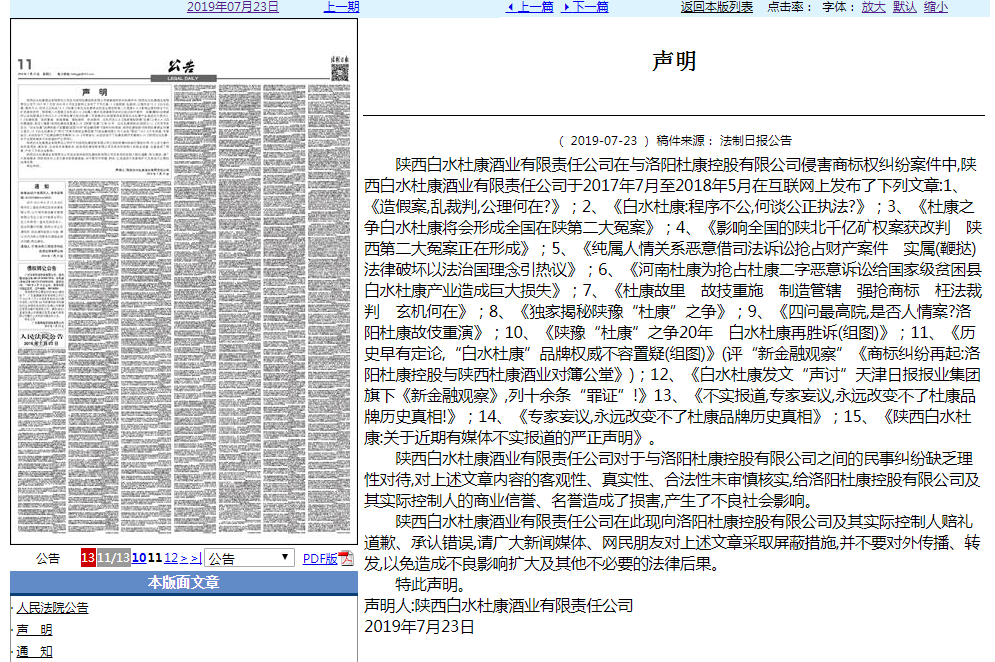This screenshot has height=662, width=995.
Task: Click the 本版面文章 header bar
Action: (x=184, y=583)
